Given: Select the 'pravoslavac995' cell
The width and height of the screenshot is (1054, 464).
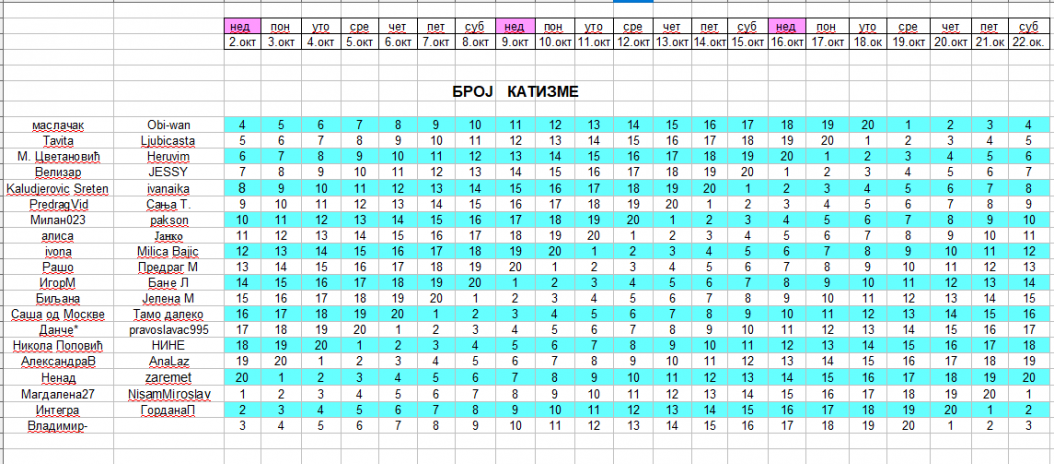Looking at the screenshot, I should coord(169,330).
